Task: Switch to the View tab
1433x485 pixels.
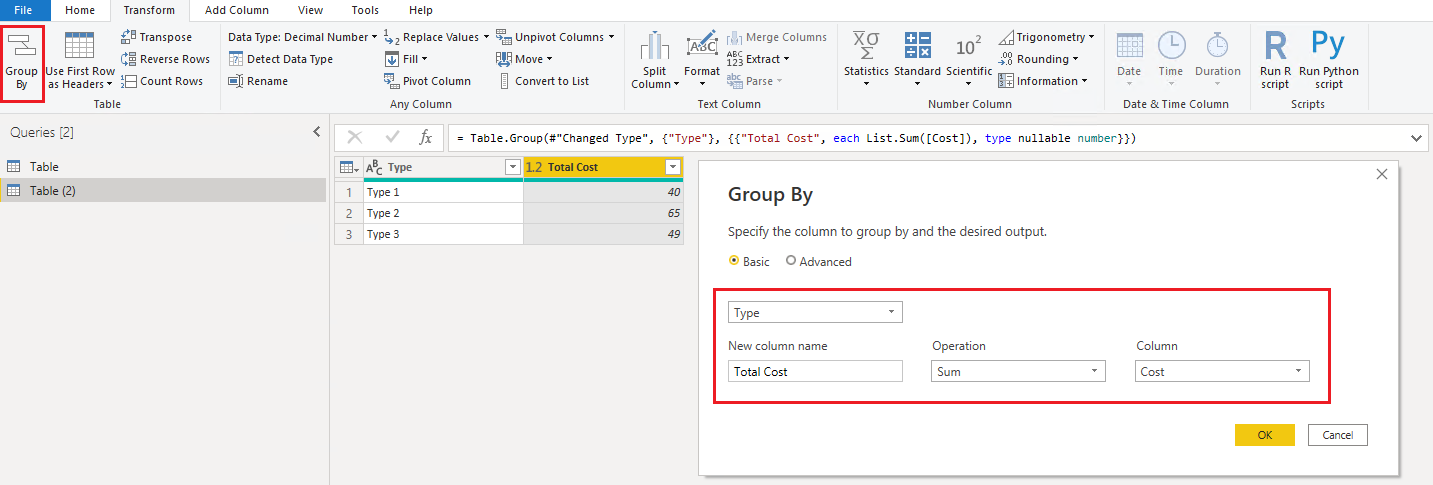Action: click(x=310, y=10)
